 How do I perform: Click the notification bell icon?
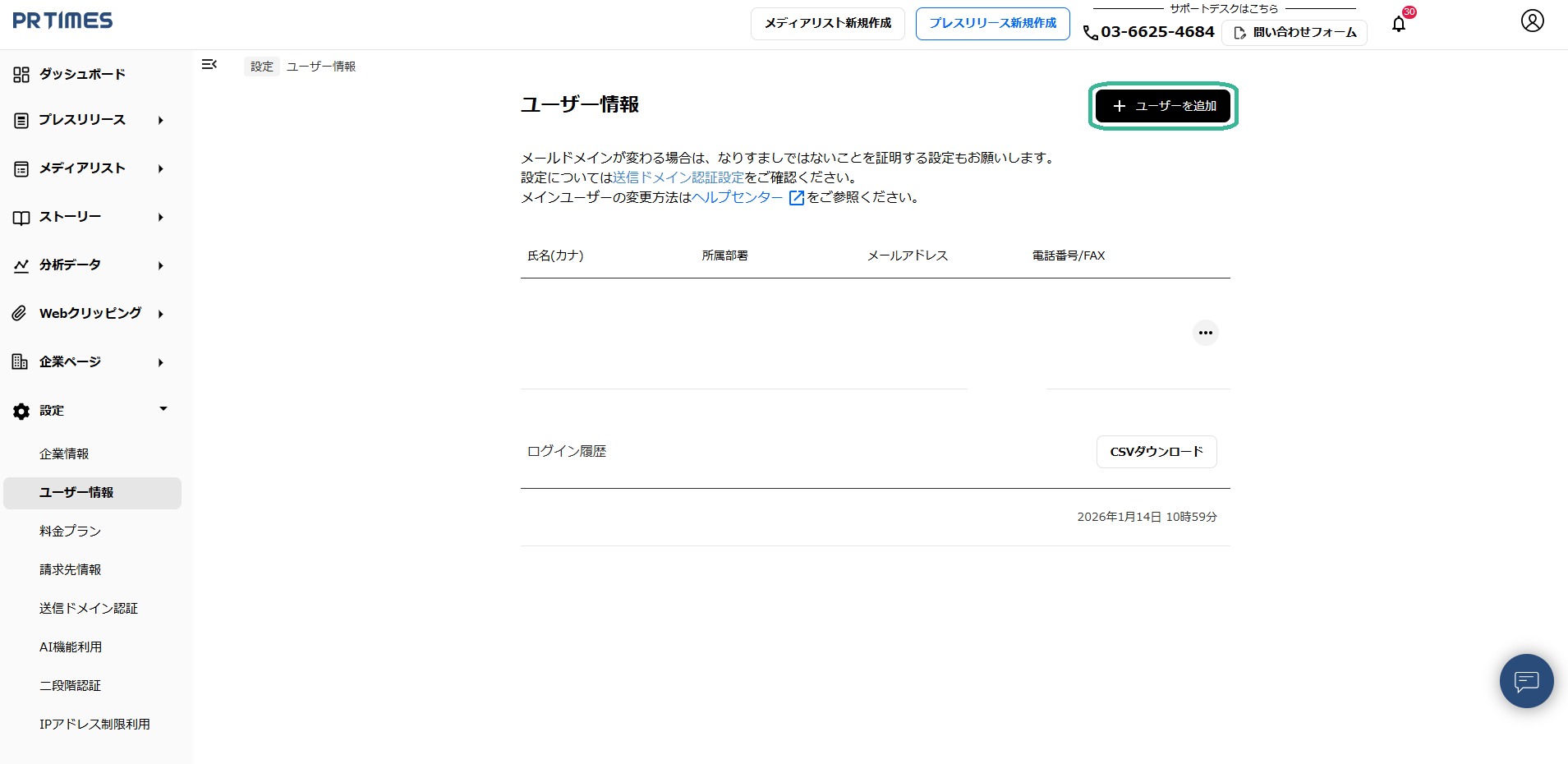1397,25
